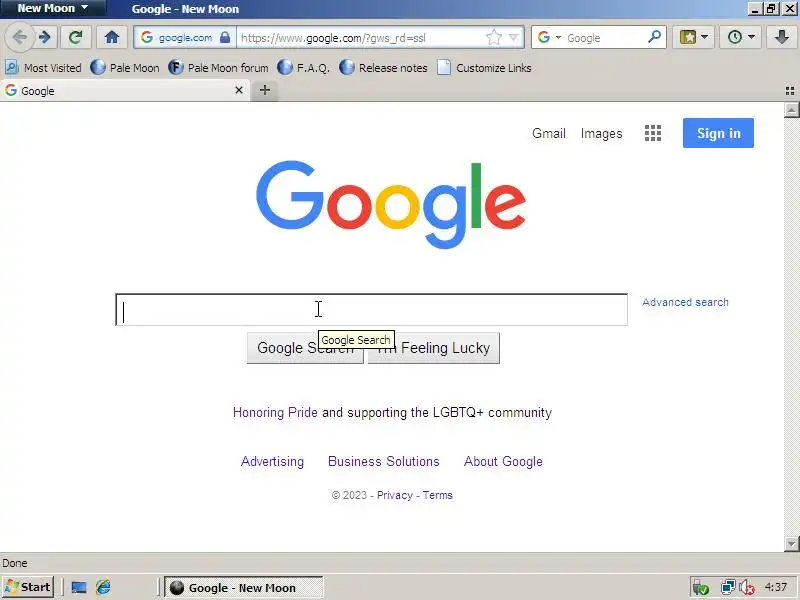Image resolution: width=800 pixels, height=600 pixels.
Task: Click the Google logo image
Action: tap(391, 204)
